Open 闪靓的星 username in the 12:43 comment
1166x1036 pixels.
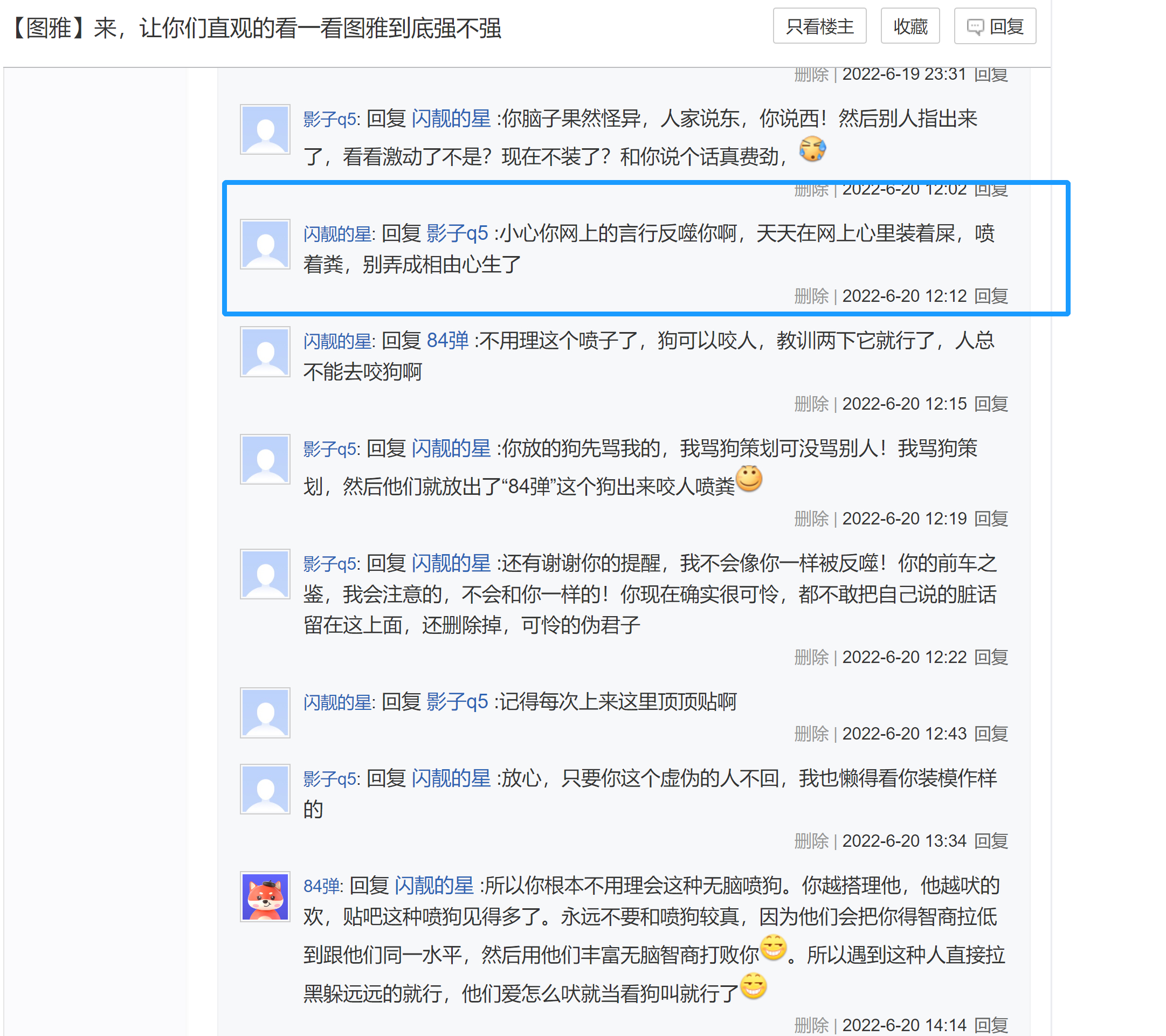pos(337,702)
